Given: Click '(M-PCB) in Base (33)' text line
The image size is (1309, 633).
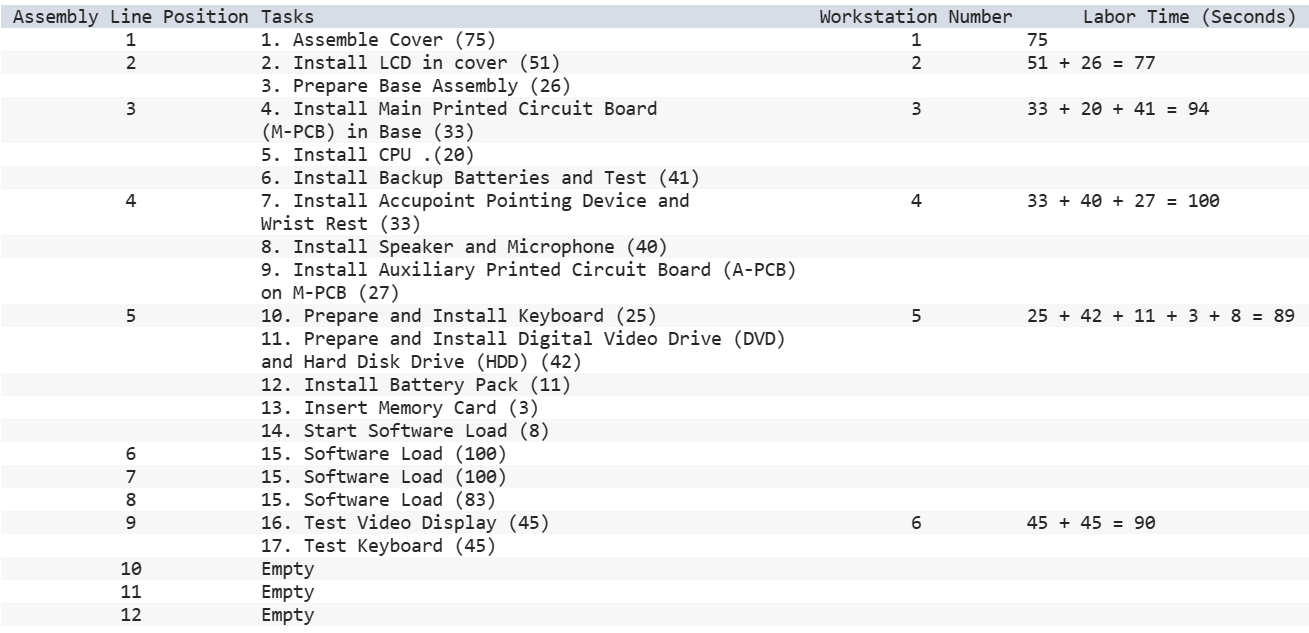Looking at the screenshot, I should point(368,133).
